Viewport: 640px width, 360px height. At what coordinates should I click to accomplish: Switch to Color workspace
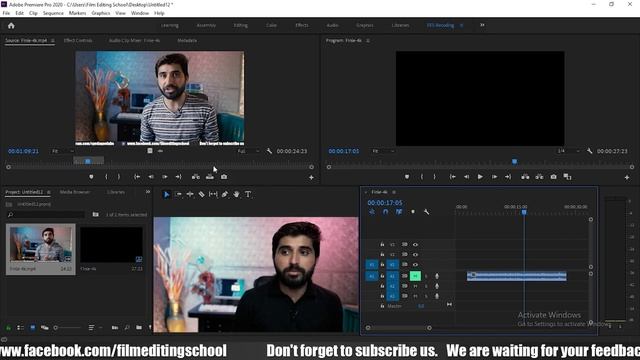tap(271, 25)
